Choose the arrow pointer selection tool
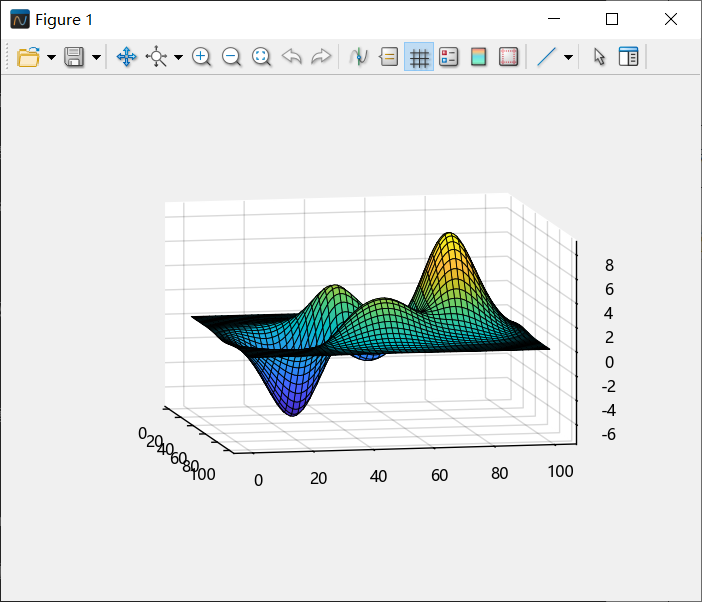The image size is (702, 602). pyautogui.click(x=599, y=57)
